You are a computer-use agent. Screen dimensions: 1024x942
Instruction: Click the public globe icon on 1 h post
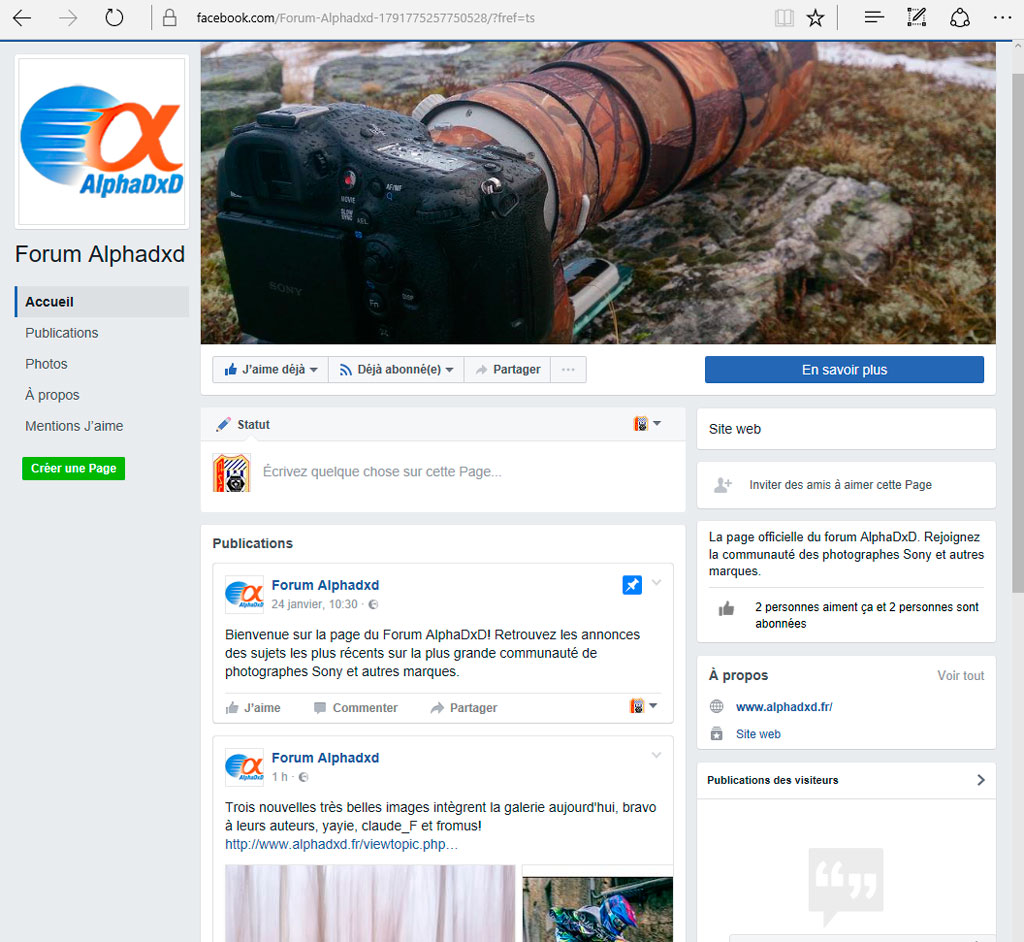[x=304, y=777]
